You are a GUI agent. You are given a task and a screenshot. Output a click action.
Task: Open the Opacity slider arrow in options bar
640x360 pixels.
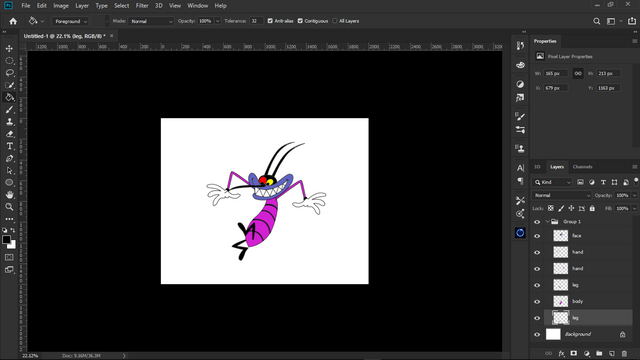[218, 21]
